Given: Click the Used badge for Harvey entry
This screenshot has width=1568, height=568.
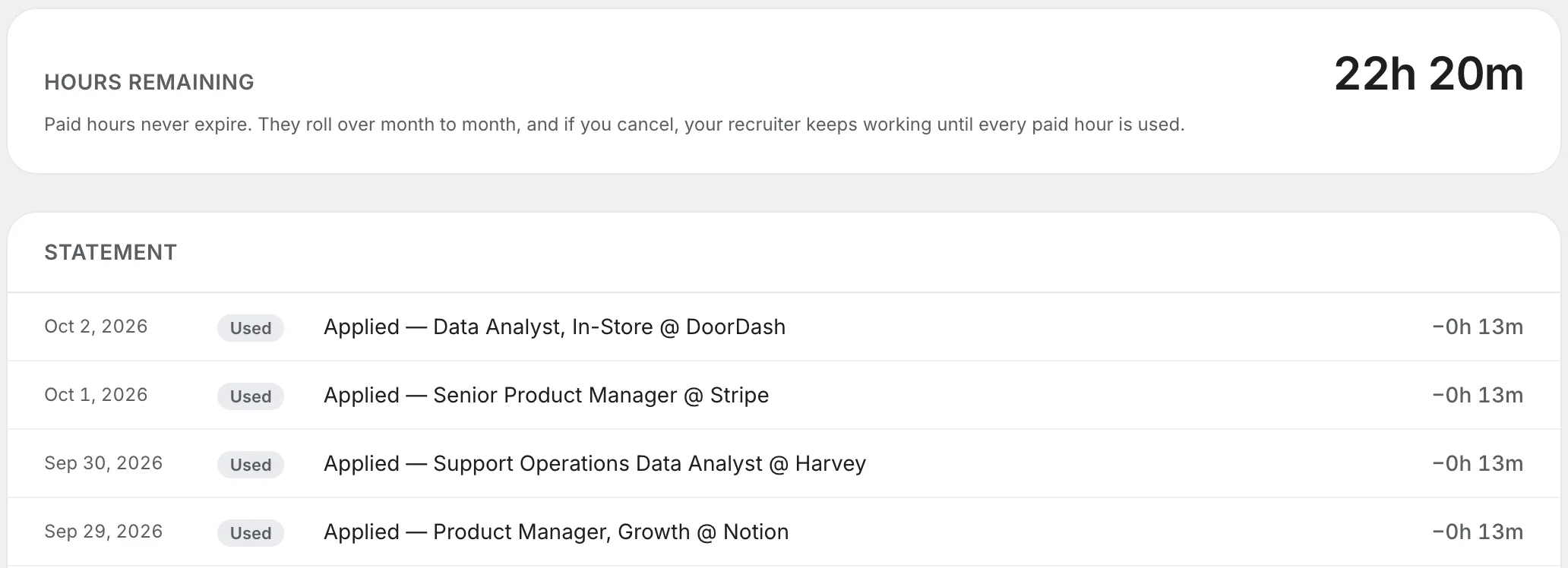Looking at the screenshot, I should coord(251,465).
